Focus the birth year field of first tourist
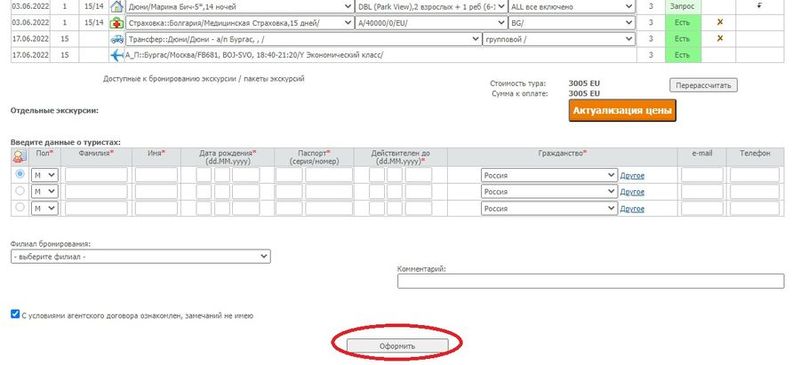The height and width of the screenshot is (365, 800). point(246,175)
